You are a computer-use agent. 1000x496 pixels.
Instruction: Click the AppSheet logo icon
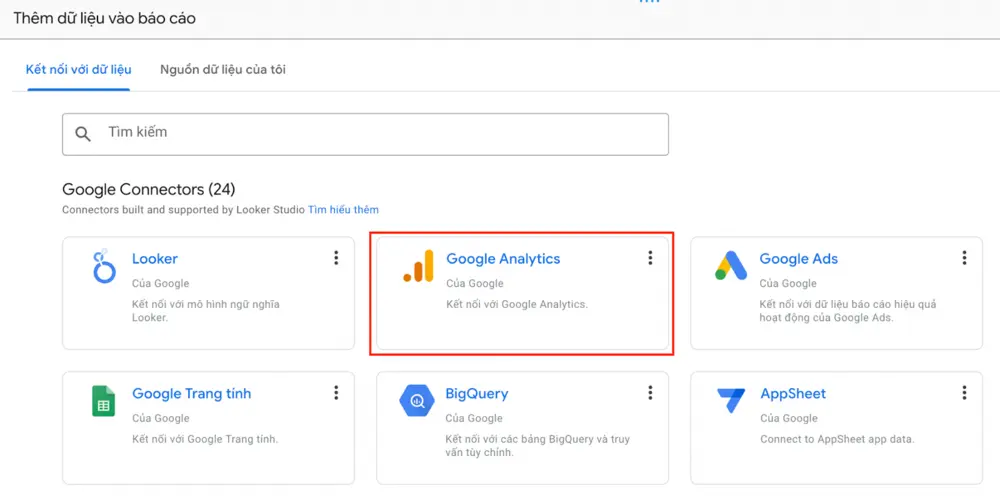coord(731,401)
